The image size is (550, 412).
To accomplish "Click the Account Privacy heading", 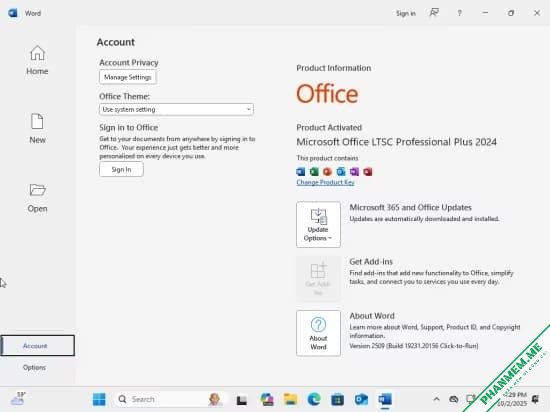I will pyautogui.click(x=129, y=63).
